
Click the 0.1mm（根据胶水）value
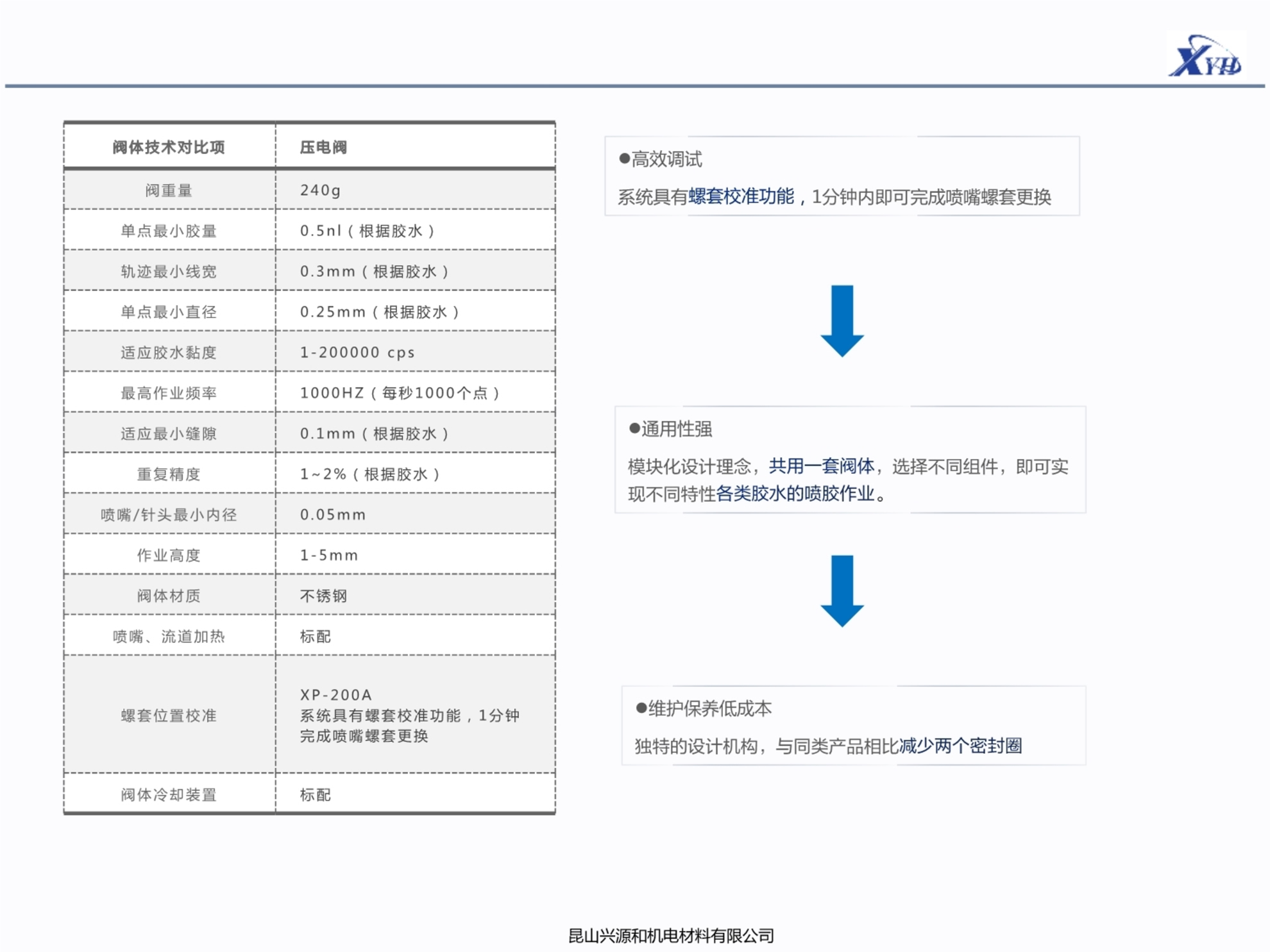(x=375, y=433)
